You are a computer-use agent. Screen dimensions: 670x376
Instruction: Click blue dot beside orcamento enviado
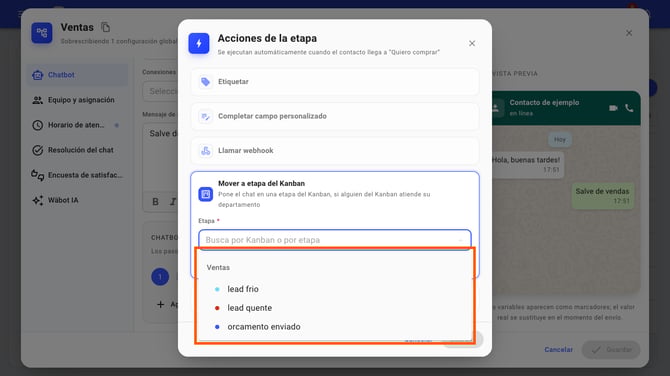[x=217, y=327]
